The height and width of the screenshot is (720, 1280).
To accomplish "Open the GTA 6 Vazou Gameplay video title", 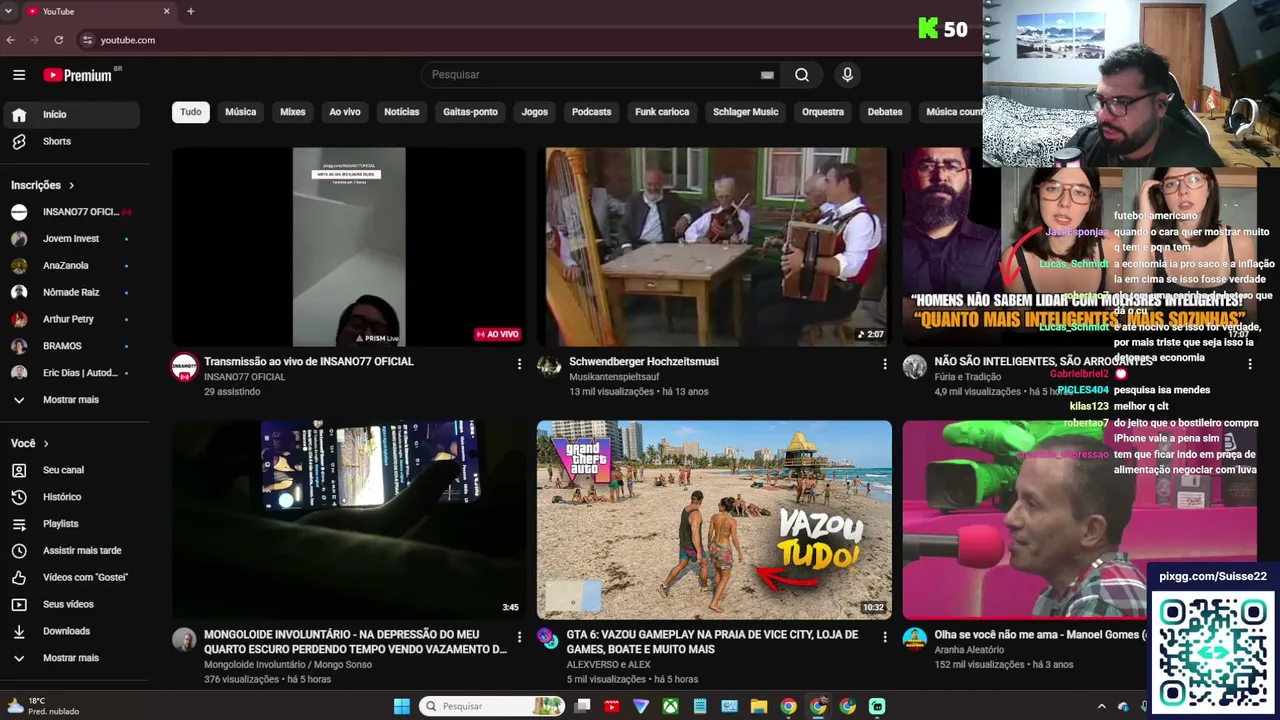I will coord(713,642).
